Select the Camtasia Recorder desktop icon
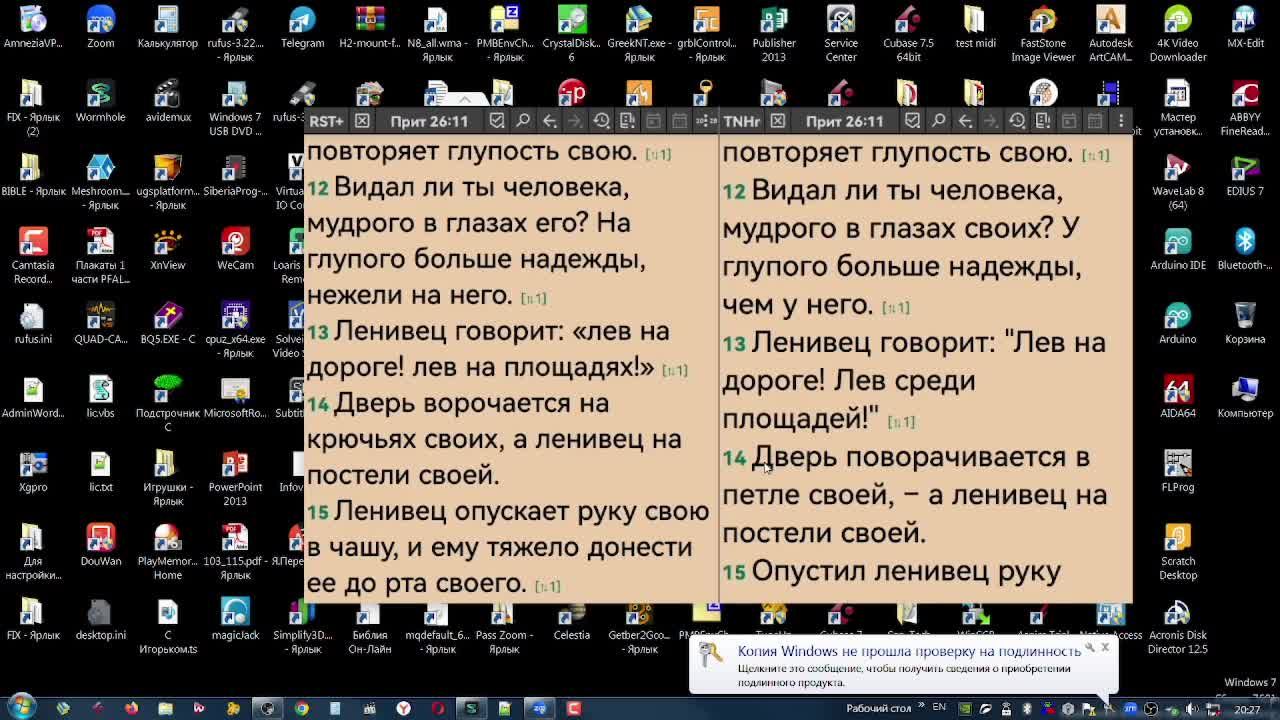The height and width of the screenshot is (720, 1280). (x=33, y=257)
